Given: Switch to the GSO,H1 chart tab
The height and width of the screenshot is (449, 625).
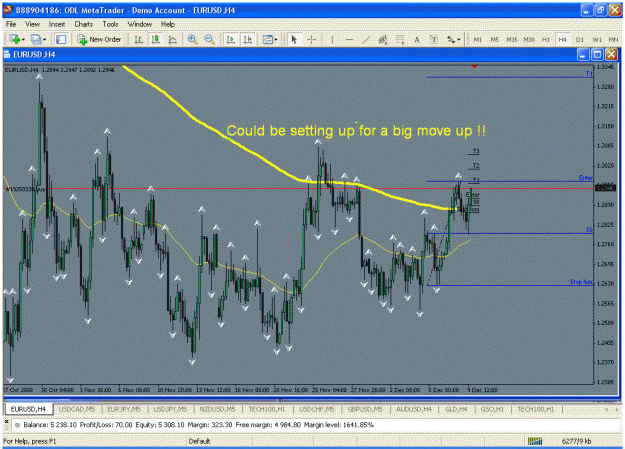Looking at the screenshot, I should pyautogui.click(x=492, y=409).
